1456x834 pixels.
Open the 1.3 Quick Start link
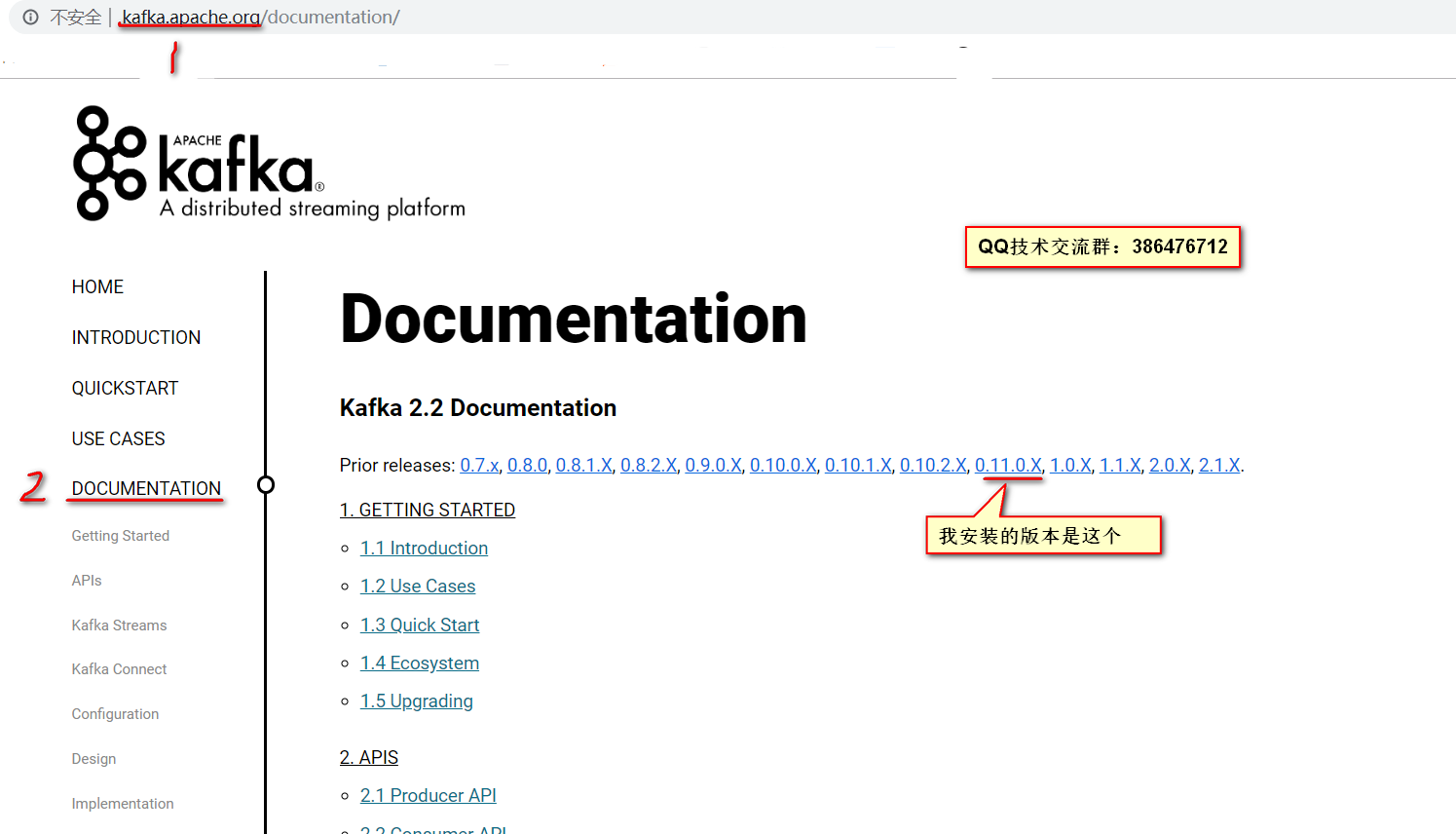pyautogui.click(x=420, y=625)
